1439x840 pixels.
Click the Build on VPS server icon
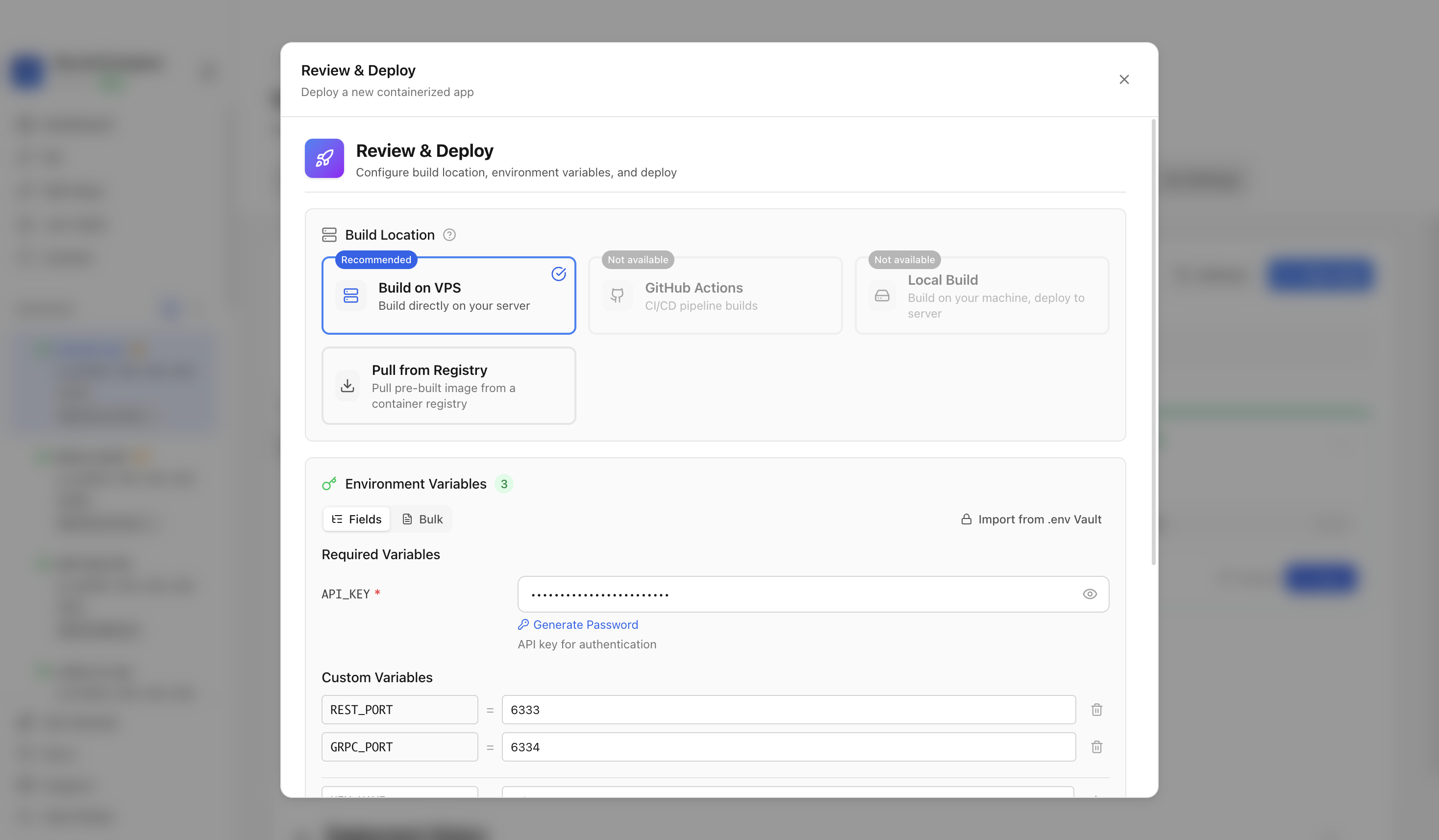pos(350,295)
